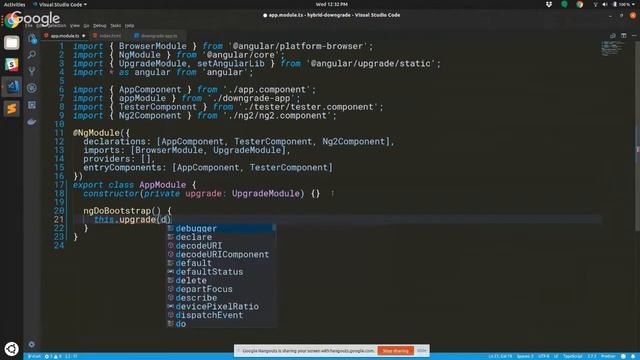Click the notifications bell in status bar
The height and width of the screenshot is (360, 640).
coord(633,356)
